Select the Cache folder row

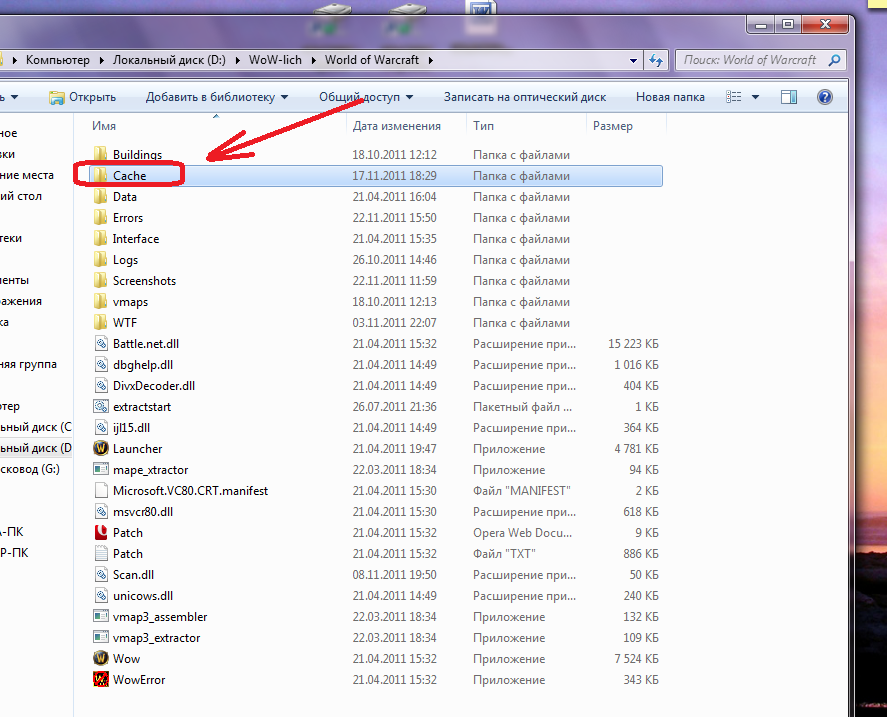click(375, 175)
